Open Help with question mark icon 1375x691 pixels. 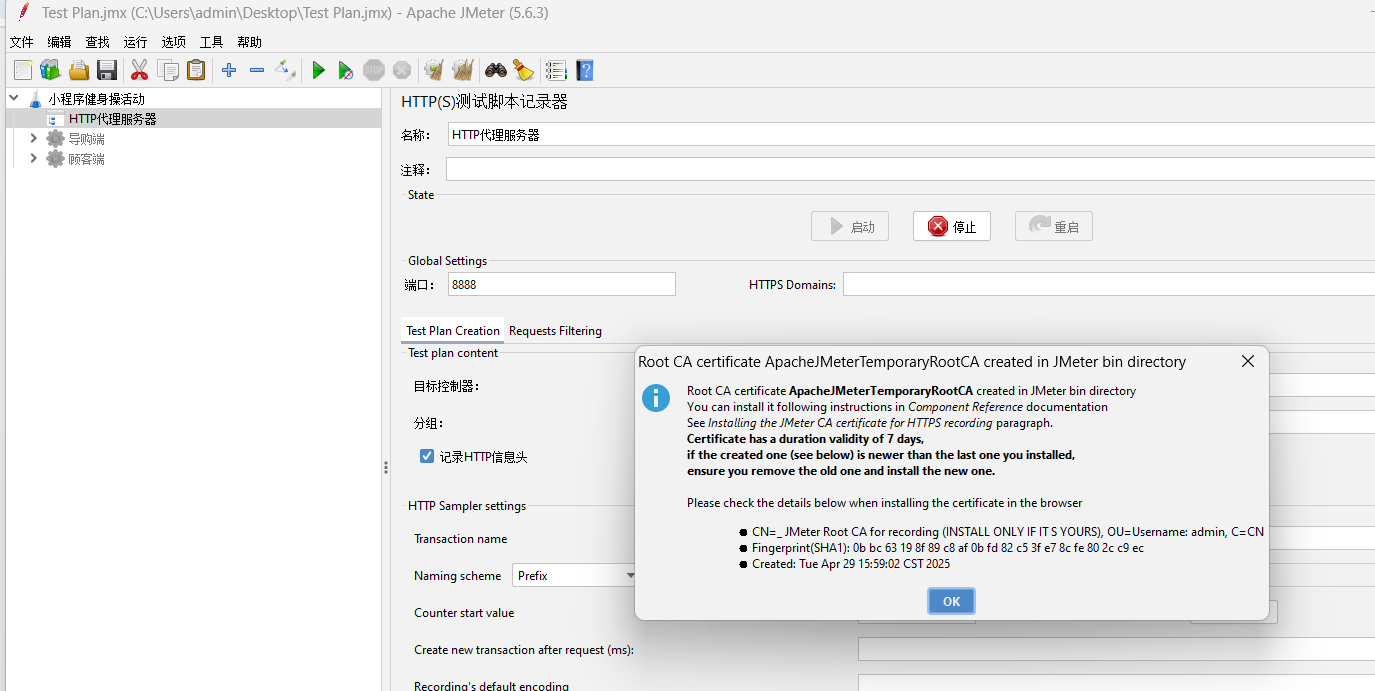[x=585, y=70]
